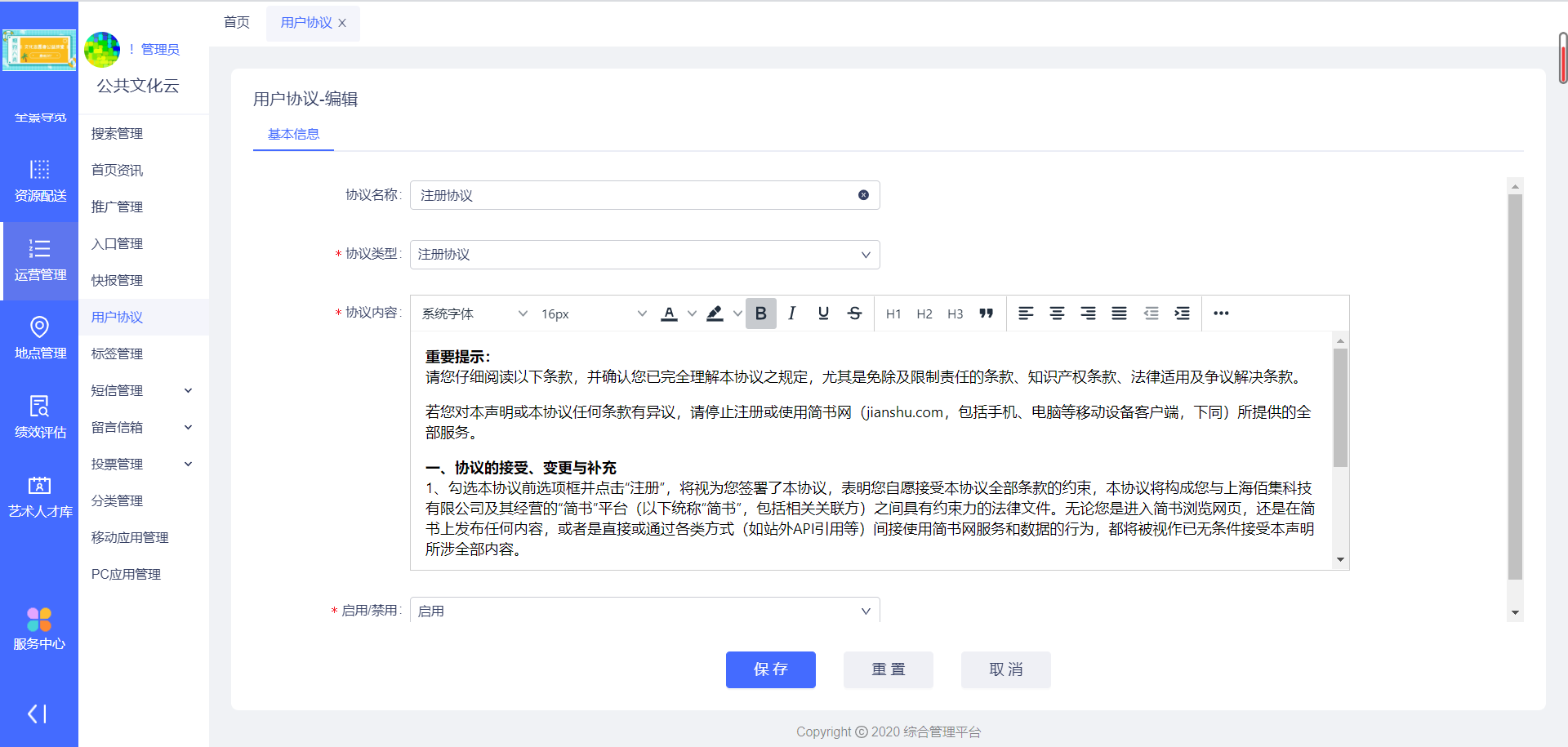1568x747 pixels.
Task: Decrease indent of the paragraph
Action: click(1151, 313)
